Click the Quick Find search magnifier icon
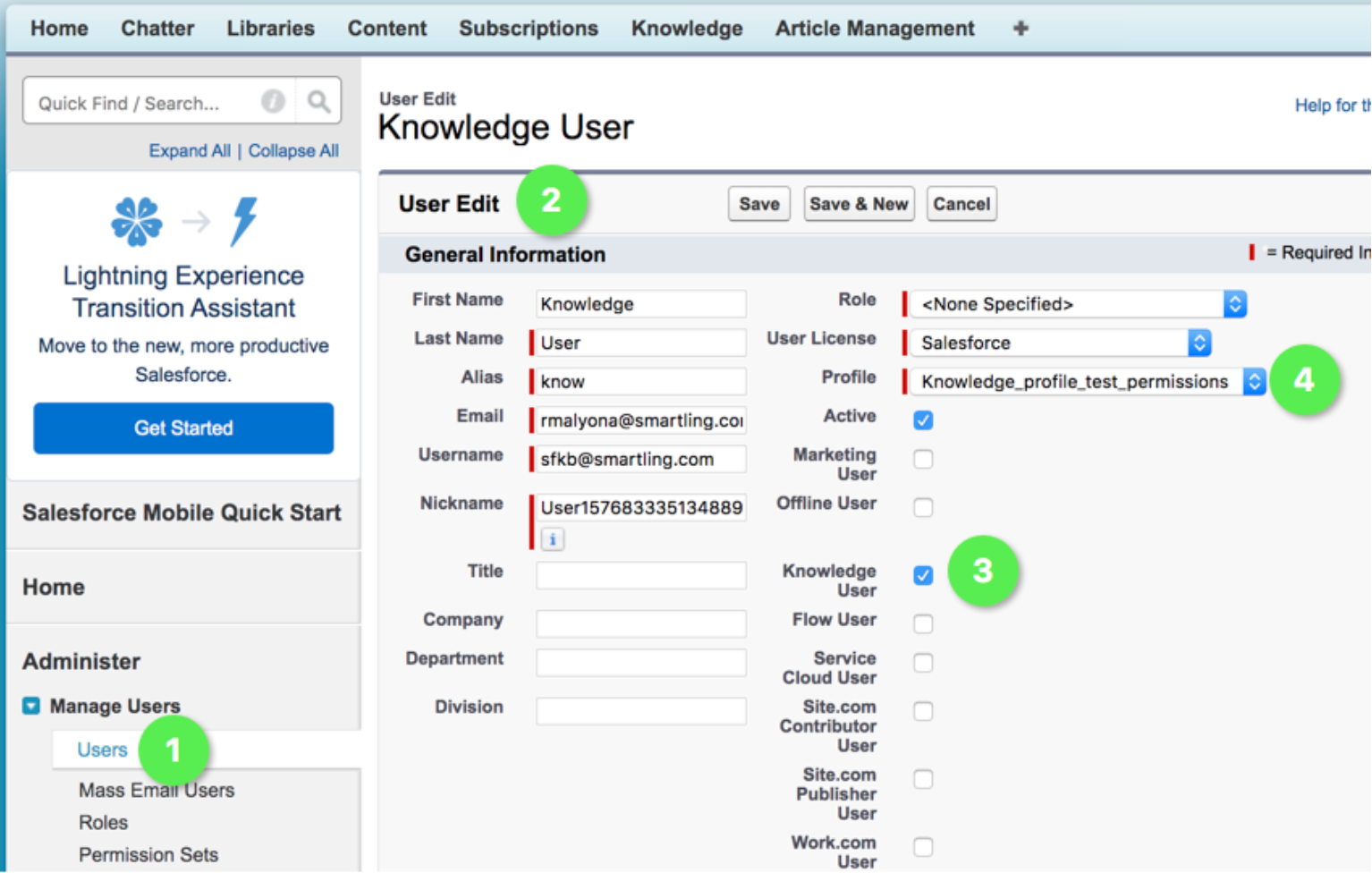Screen dimensions: 1372x873 [318, 102]
